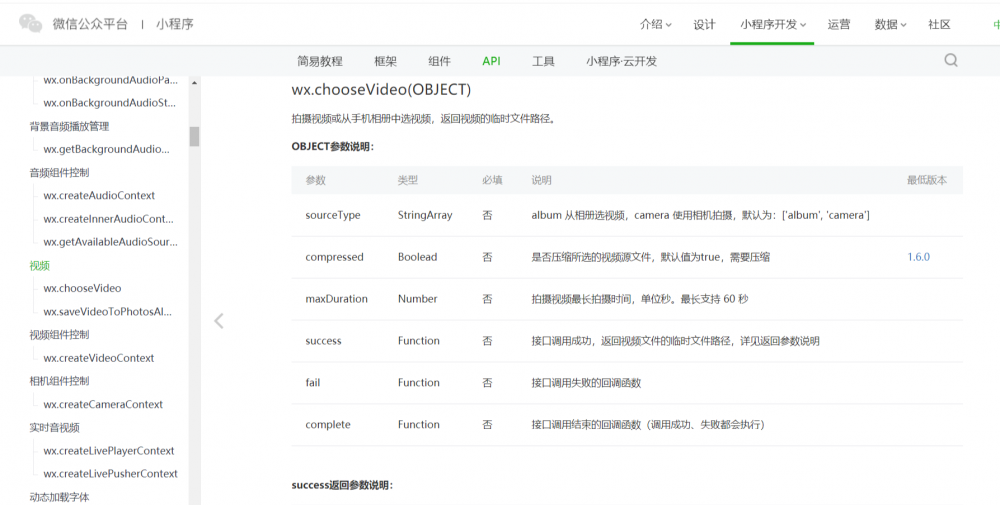Click the sidebar scroll up arrow
1000x505 pixels.
coord(194,83)
